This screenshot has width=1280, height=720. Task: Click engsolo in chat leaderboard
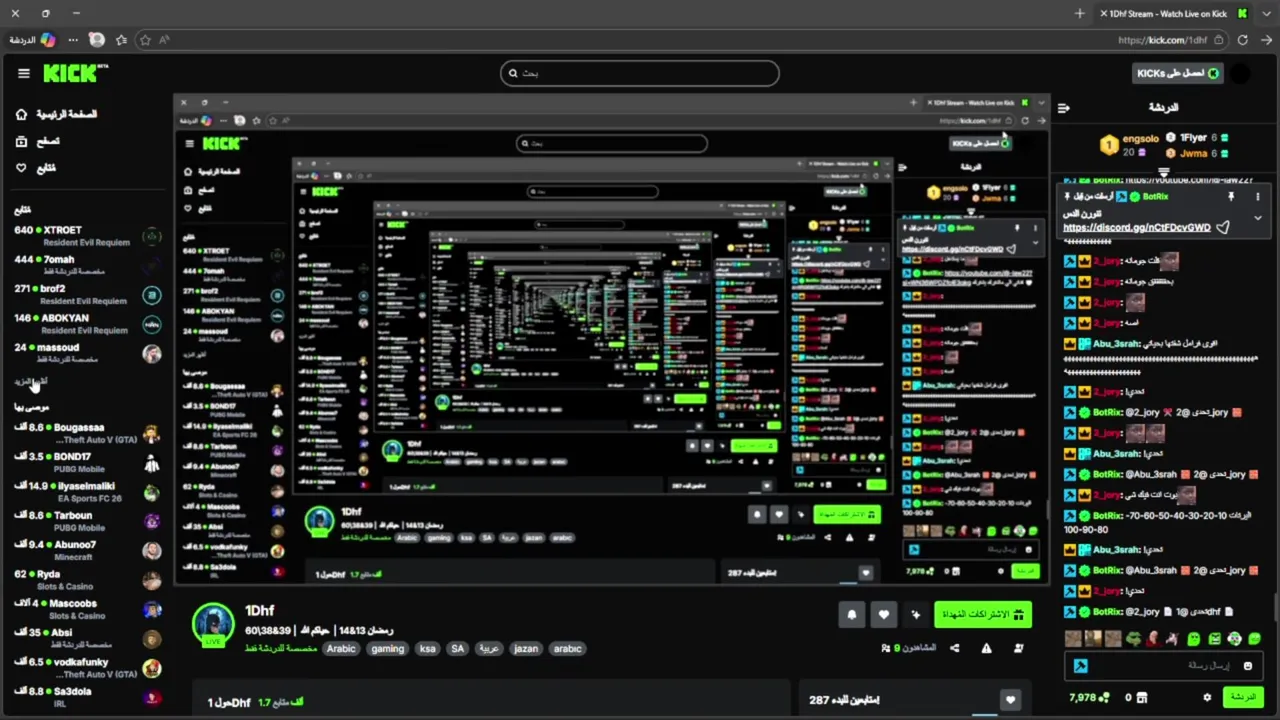click(x=1140, y=139)
